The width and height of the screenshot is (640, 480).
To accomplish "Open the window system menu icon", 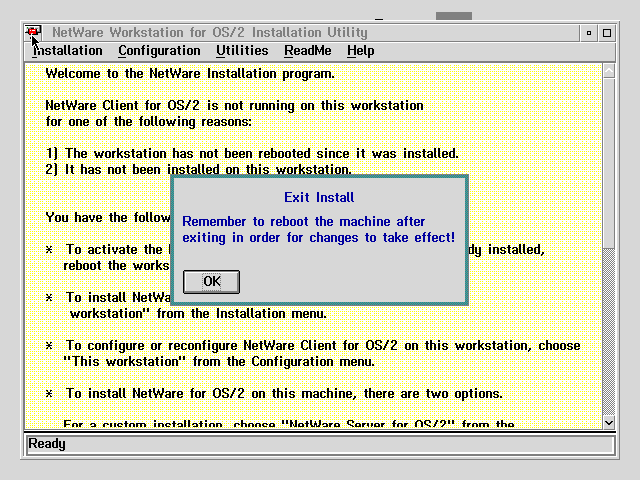I will point(33,32).
